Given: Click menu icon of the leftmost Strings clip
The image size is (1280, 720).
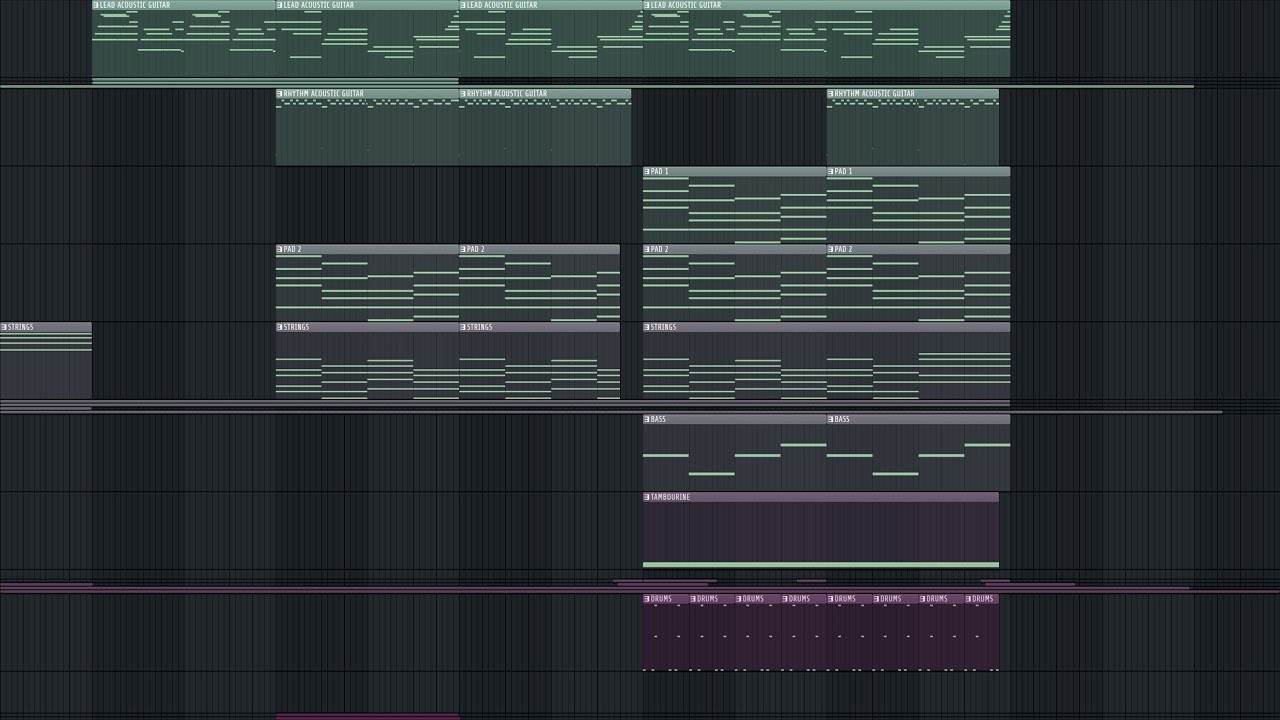Looking at the screenshot, I should (x=4, y=328).
